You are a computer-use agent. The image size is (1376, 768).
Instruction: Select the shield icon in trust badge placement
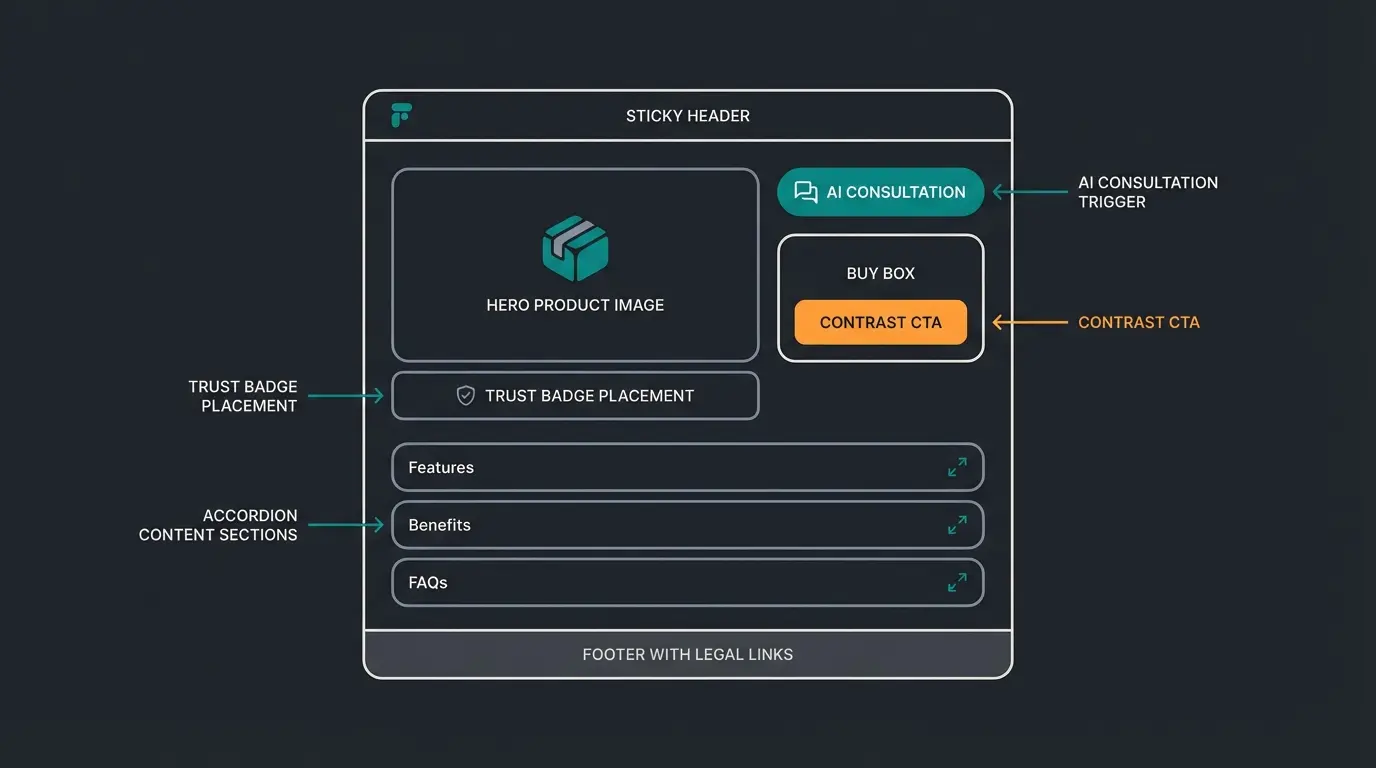pyautogui.click(x=465, y=395)
